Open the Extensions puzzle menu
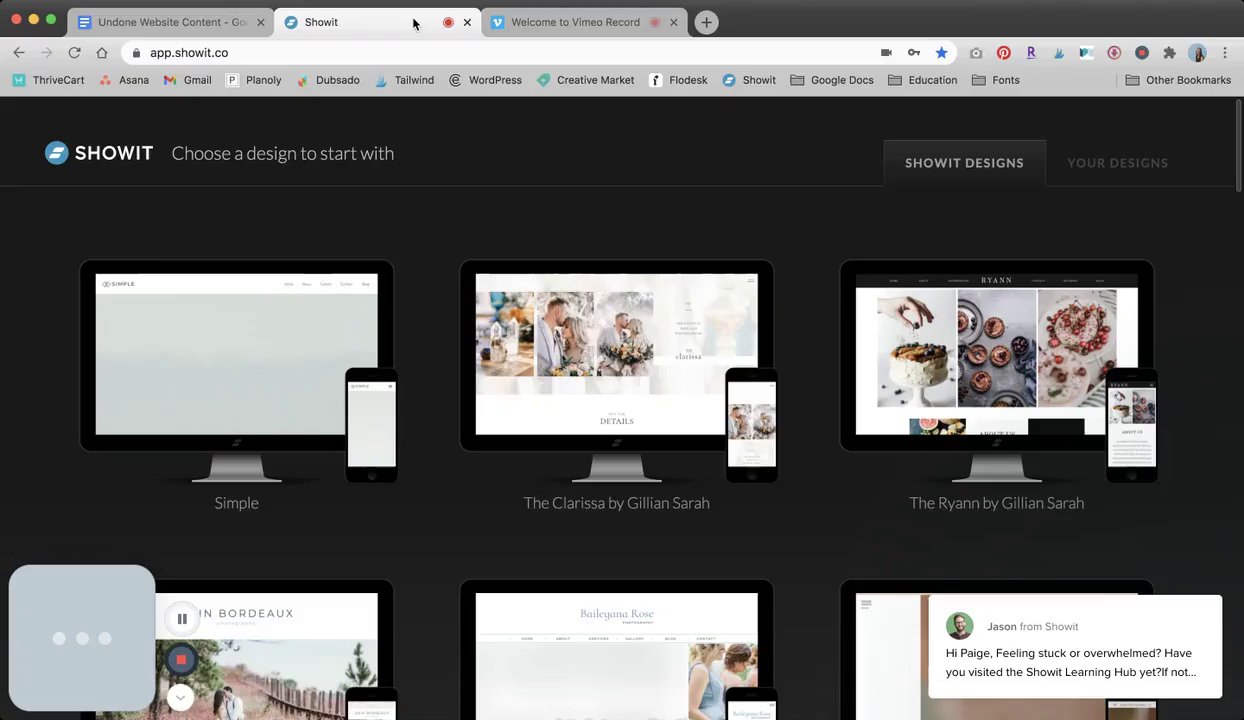Viewport: 1244px width, 720px height. point(1169,53)
